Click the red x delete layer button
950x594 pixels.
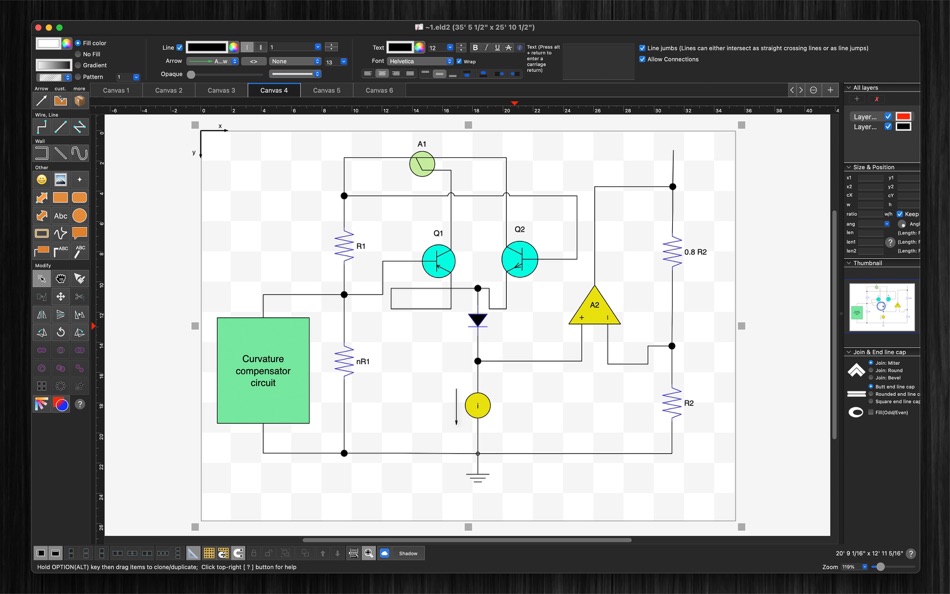[876, 99]
